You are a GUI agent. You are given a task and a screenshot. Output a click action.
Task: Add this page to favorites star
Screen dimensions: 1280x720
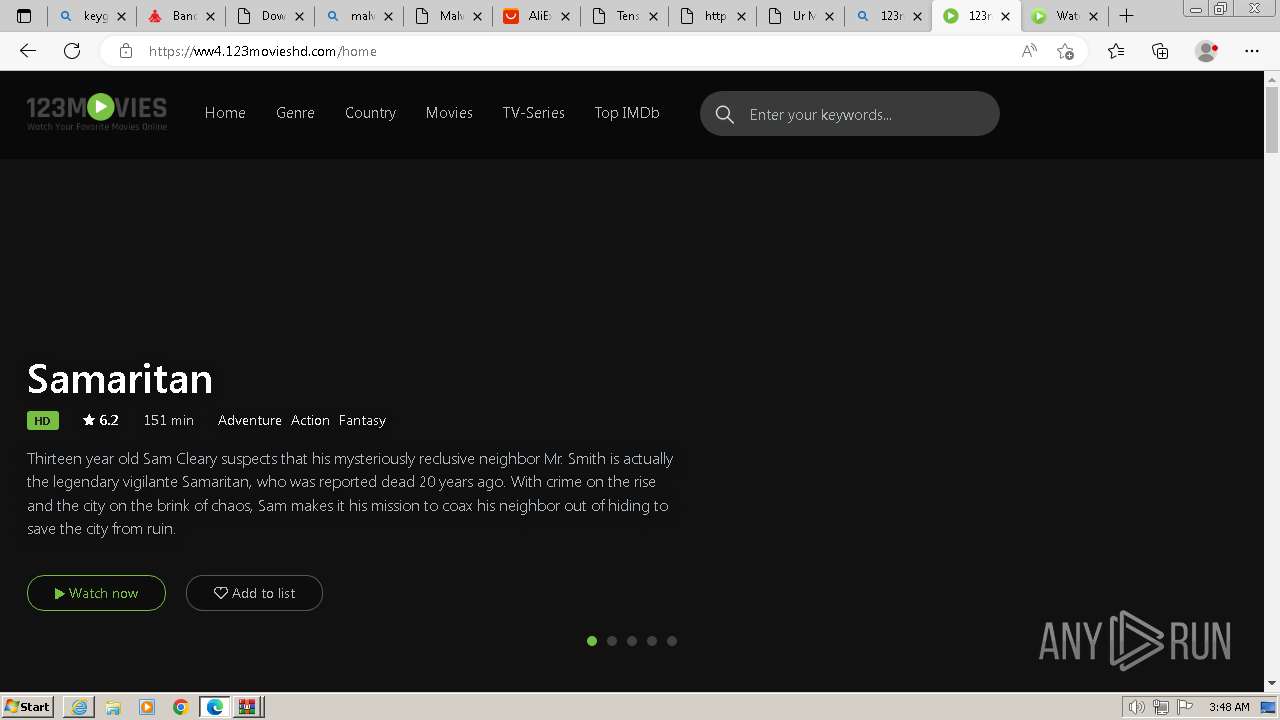tap(1065, 51)
